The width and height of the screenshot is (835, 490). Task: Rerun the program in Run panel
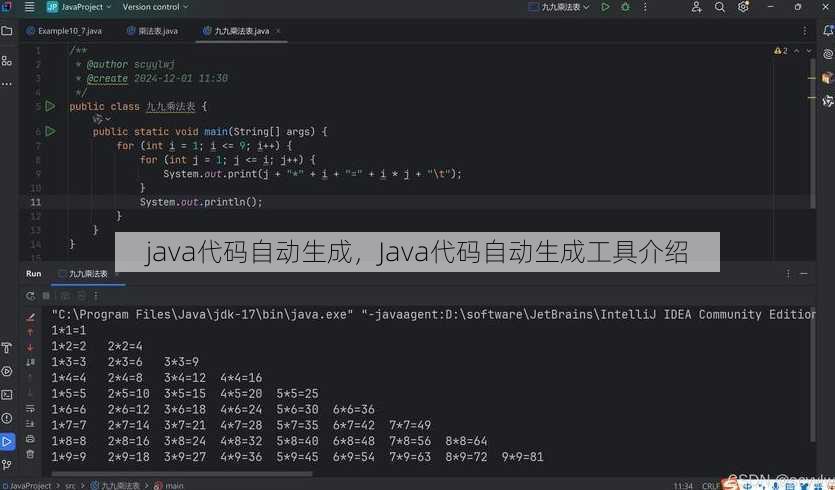[30, 296]
